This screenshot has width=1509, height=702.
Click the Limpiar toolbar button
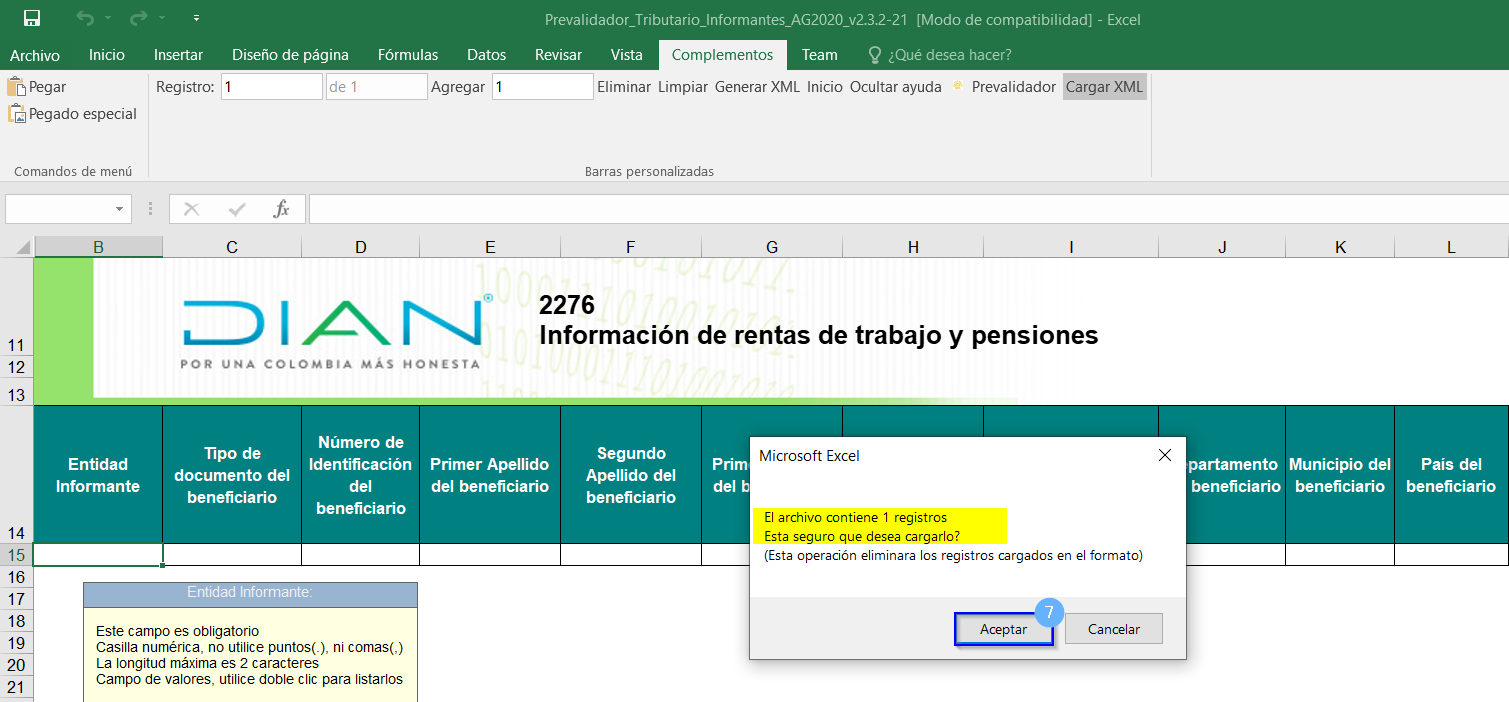pyautogui.click(x=683, y=87)
